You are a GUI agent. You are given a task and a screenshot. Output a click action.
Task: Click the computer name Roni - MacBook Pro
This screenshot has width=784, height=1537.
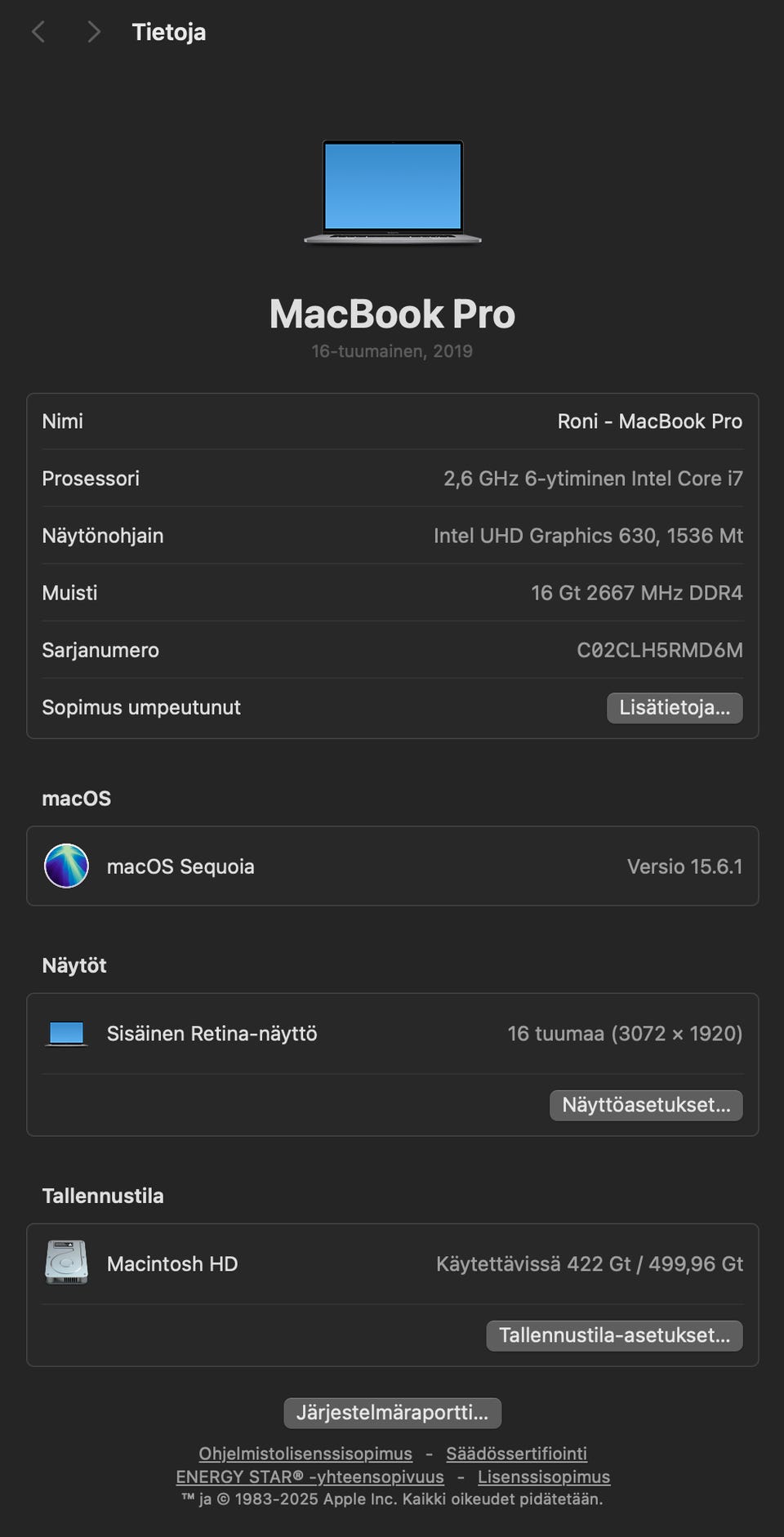click(649, 421)
